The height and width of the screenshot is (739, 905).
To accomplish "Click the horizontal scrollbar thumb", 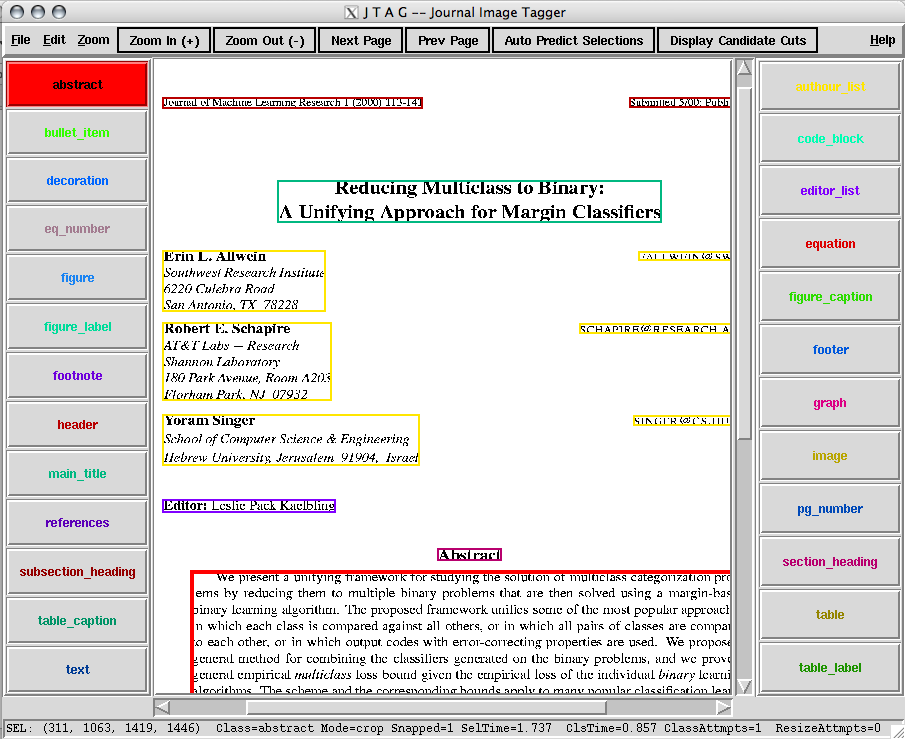I will (x=427, y=707).
